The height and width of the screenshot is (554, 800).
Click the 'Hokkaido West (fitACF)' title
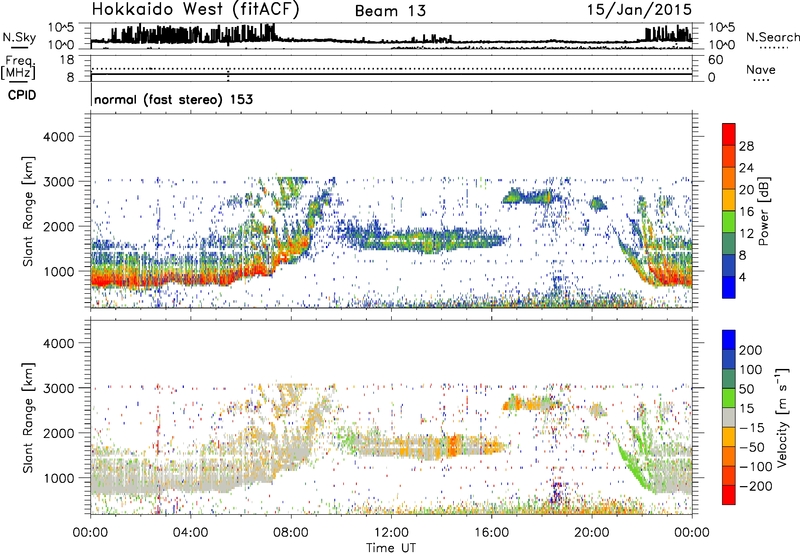coord(195,9)
